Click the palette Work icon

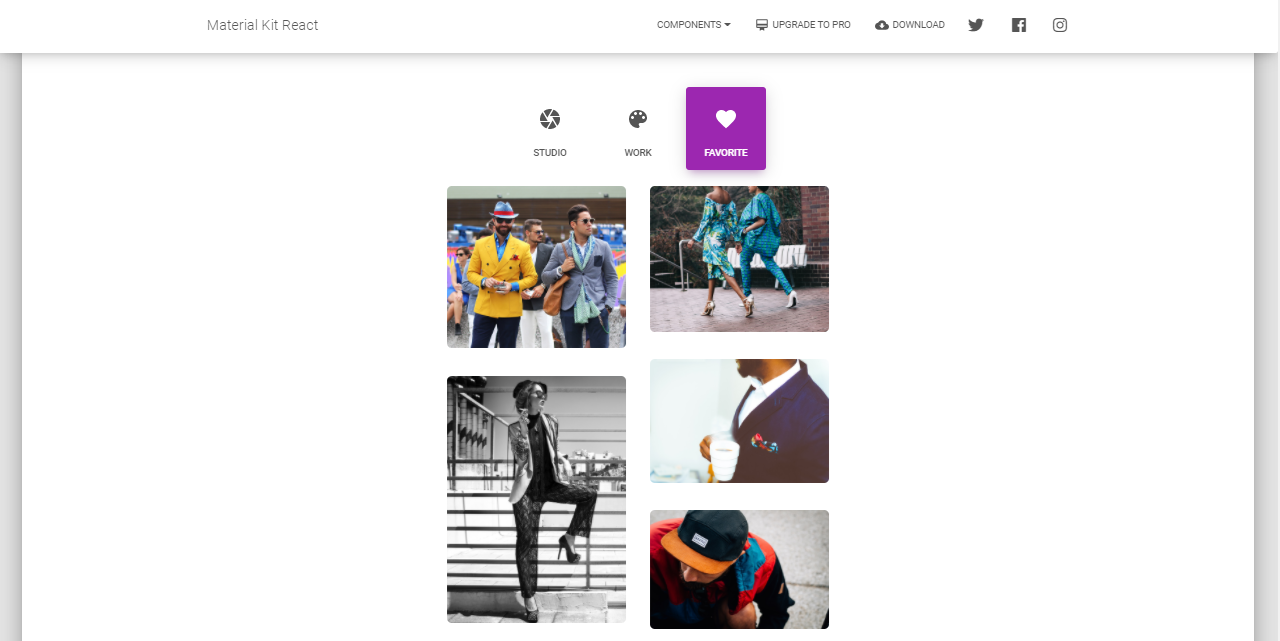pos(638,119)
